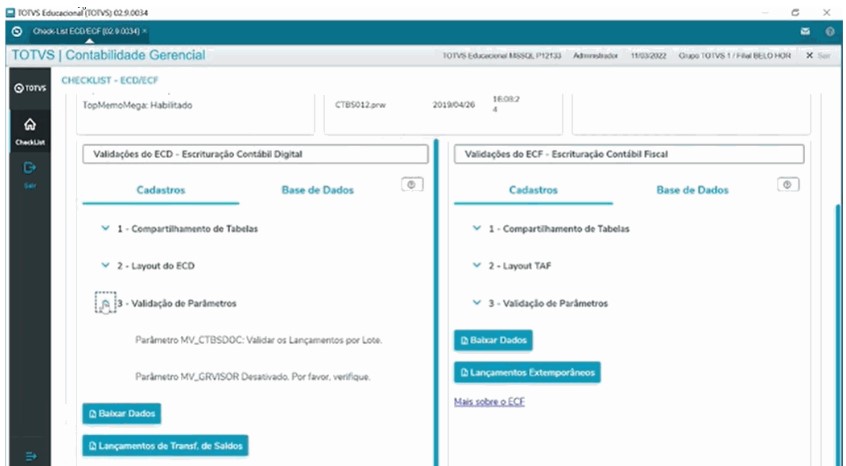Click Baixar Dados button in ECD panel
The height and width of the screenshot is (466, 846).
pos(121,414)
